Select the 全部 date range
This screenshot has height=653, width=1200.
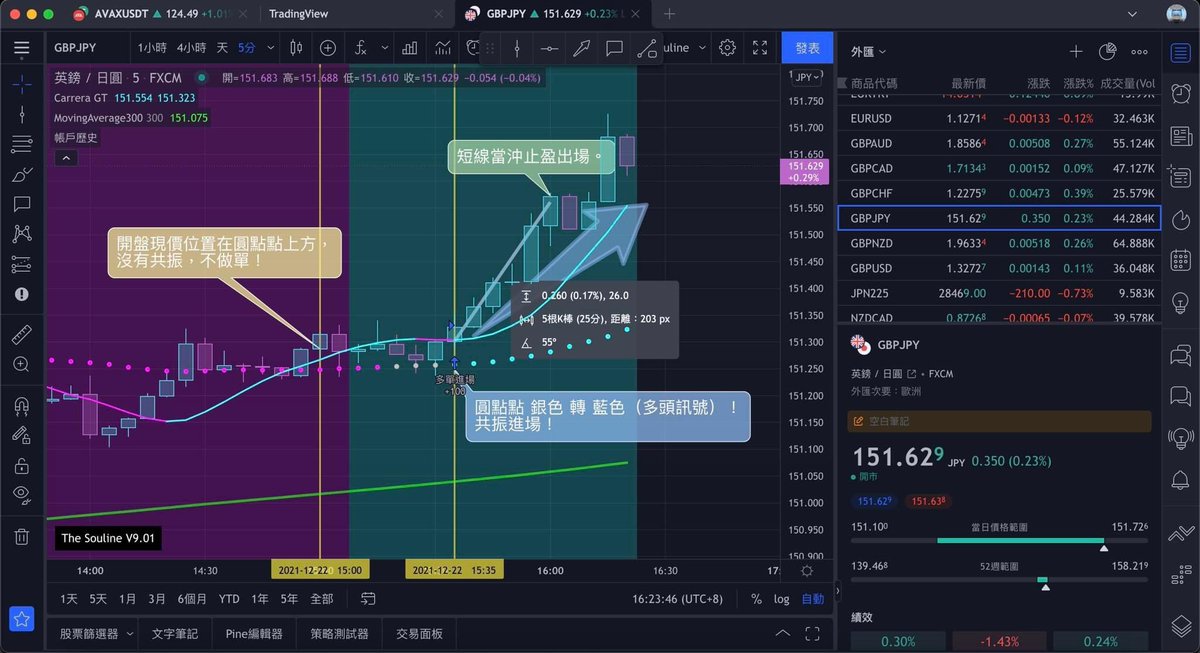pyautogui.click(x=321, y=598)
